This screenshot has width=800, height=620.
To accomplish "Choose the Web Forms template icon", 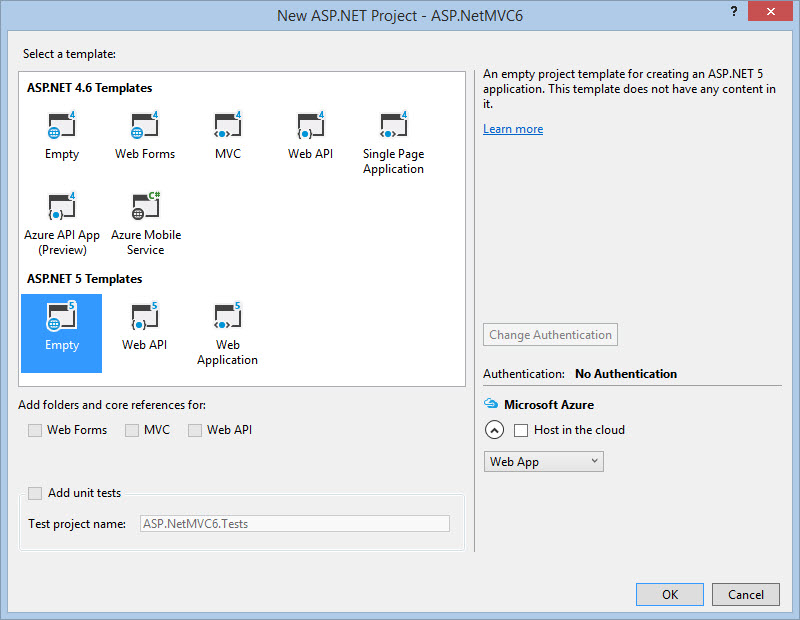I will (145, 125).
